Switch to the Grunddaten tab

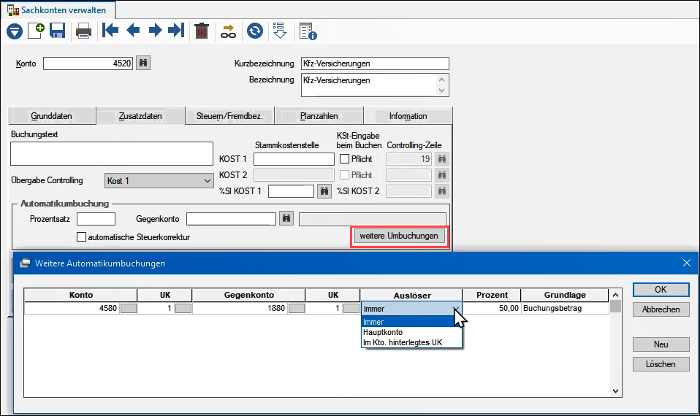coord(52,116)
